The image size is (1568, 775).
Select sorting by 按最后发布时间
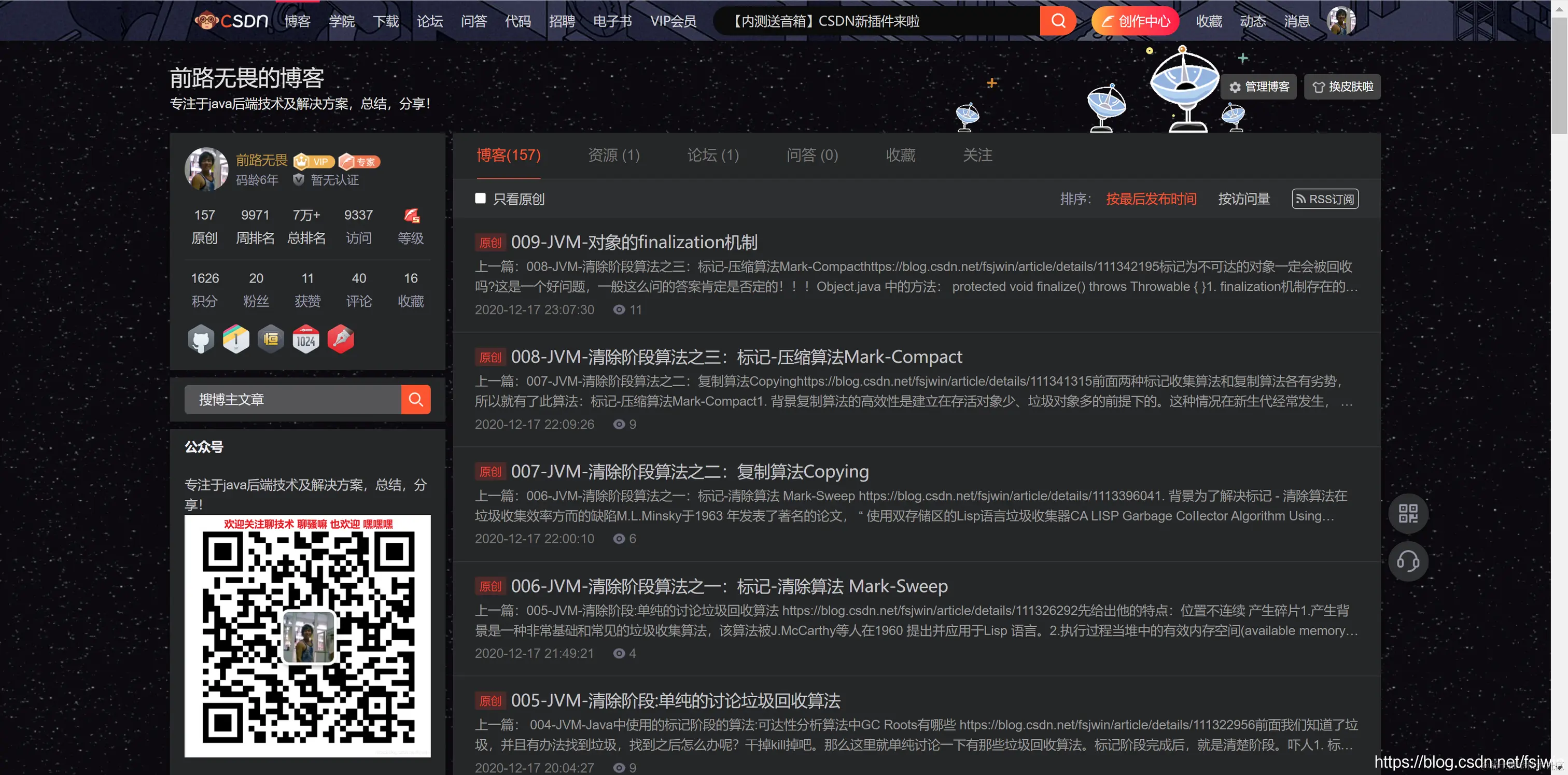click(x=1151, y=199)
